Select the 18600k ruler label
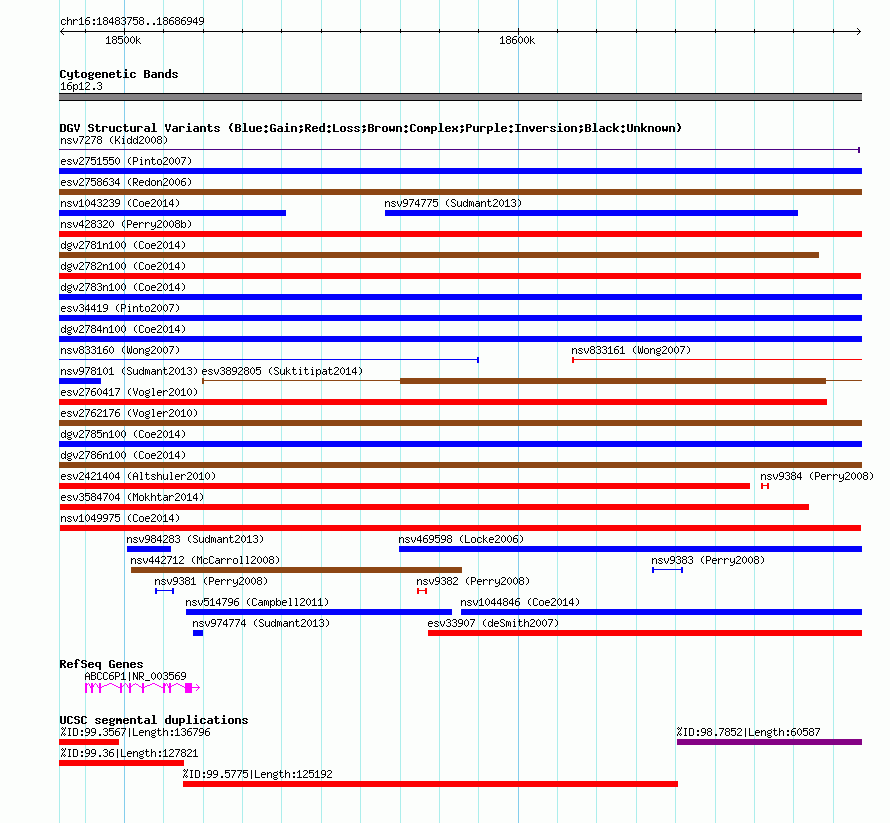890x823 pixels. coord(517,40)
